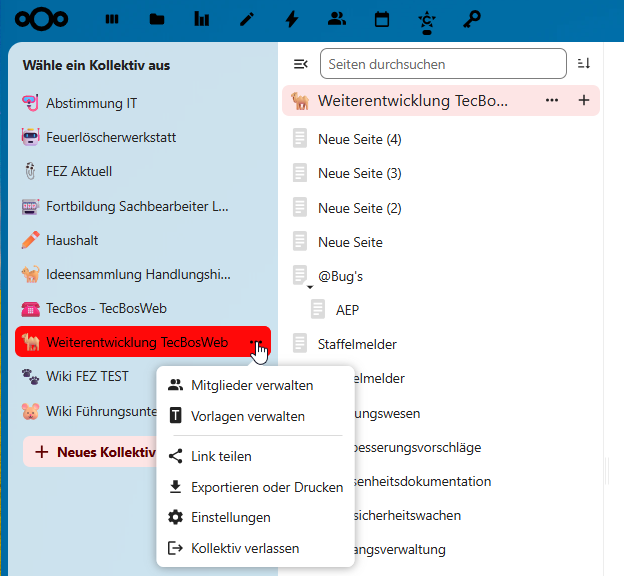Open the lightning bolt Activity app

tap(292, 19)
